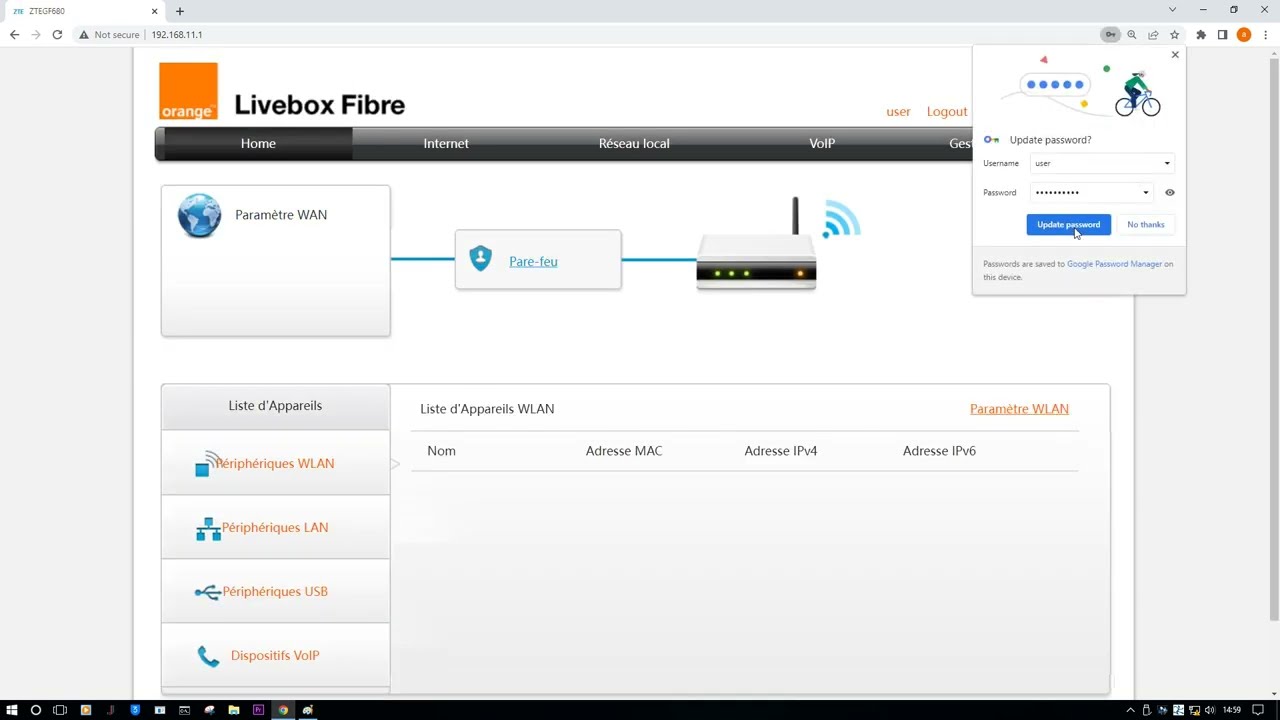Open the Réseau local menu

(x=634, y=144)
